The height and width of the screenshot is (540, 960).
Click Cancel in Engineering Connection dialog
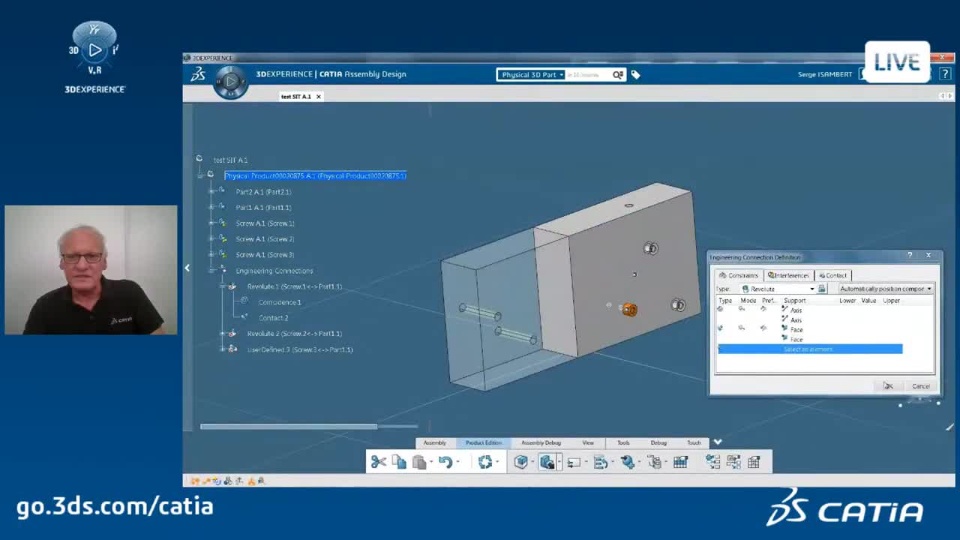[x=920, y=386]
